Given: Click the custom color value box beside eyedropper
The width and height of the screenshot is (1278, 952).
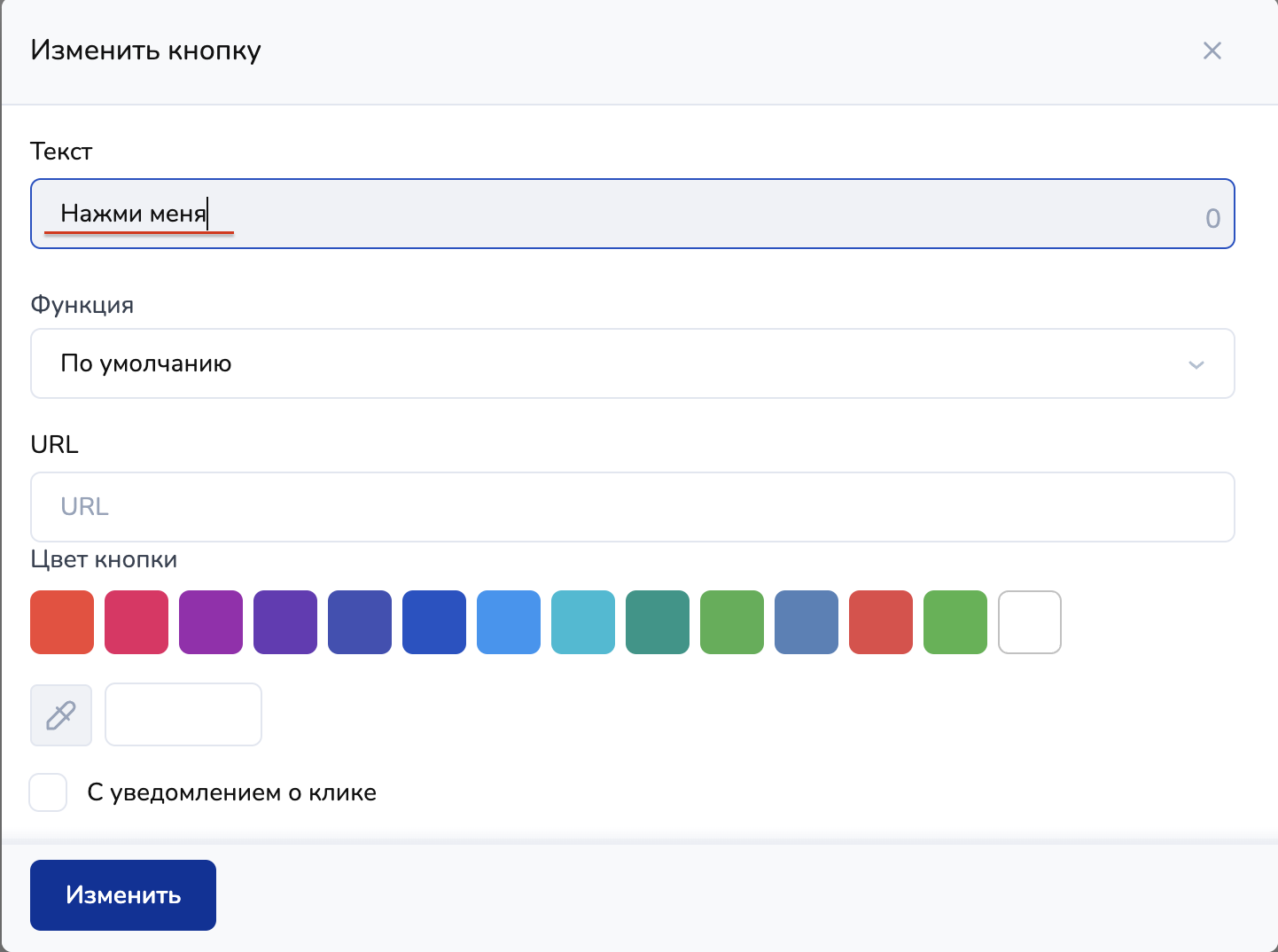Looking at the screenshot, I should coord(183,714).
